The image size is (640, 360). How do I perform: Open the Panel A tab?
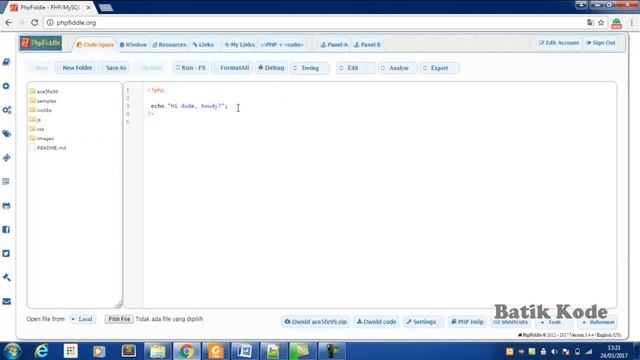334,44
